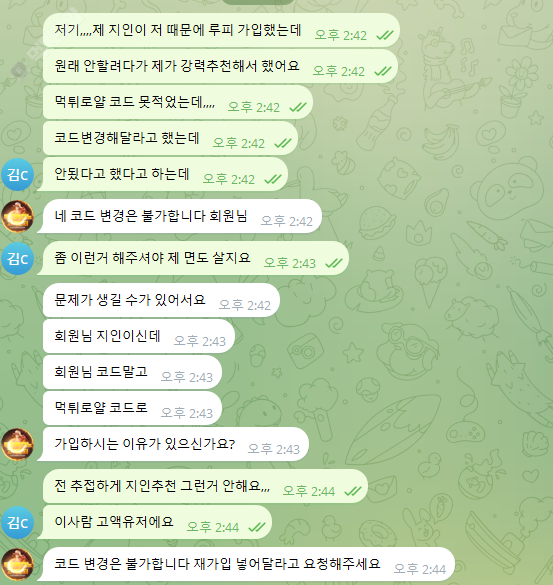Image resolution: width=553 pixels, height=585 pixels.
Task: Click support avatar next to '가입하시는 이유가 있으신가요?' message
Action: pyautogui.click(x=18, y=444)
